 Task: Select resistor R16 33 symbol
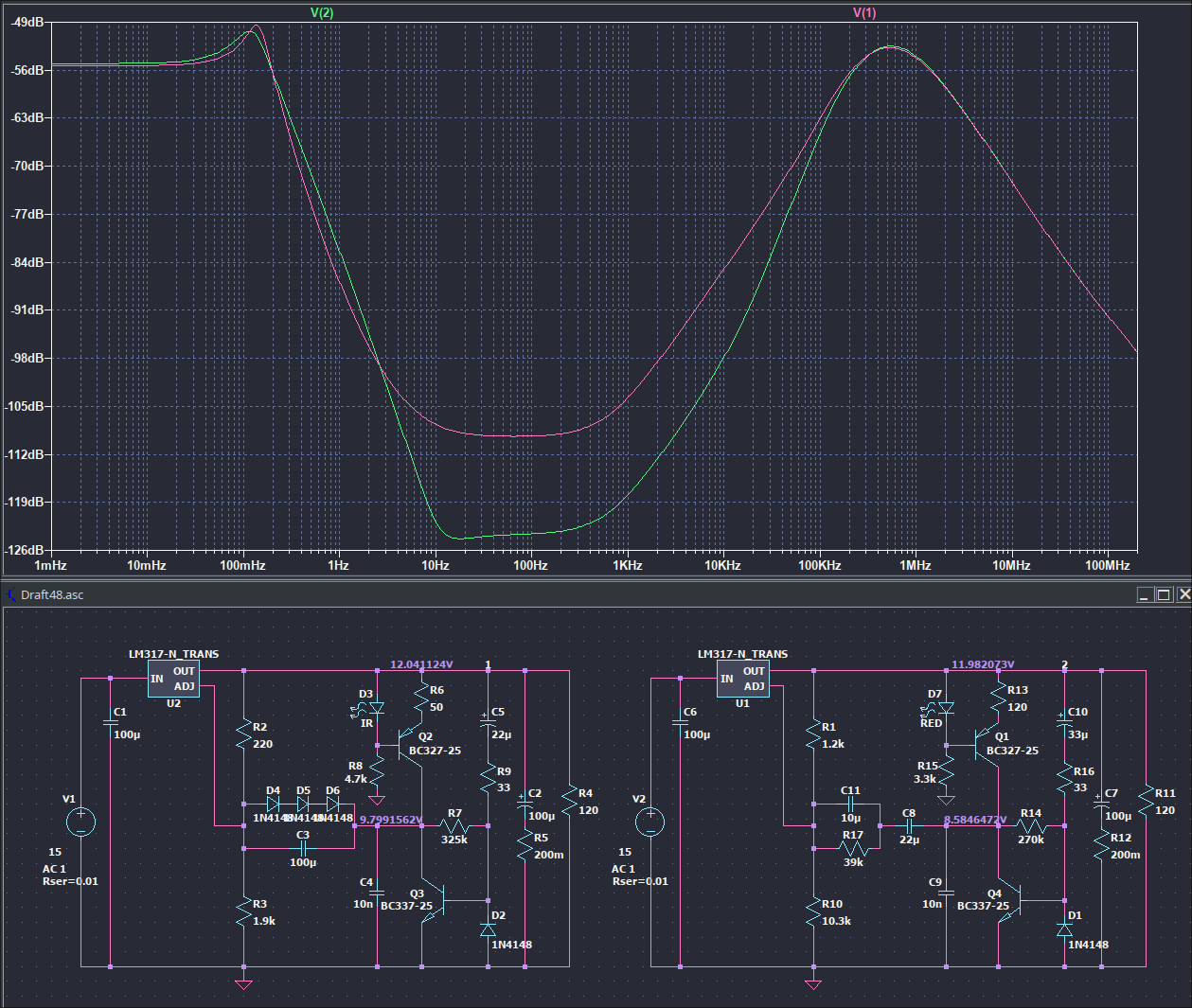point(1064,779)
